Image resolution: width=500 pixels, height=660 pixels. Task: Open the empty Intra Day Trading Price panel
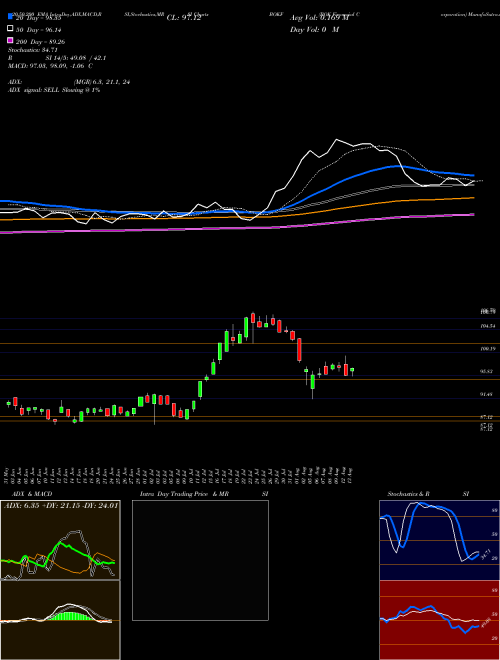point(200,560)
